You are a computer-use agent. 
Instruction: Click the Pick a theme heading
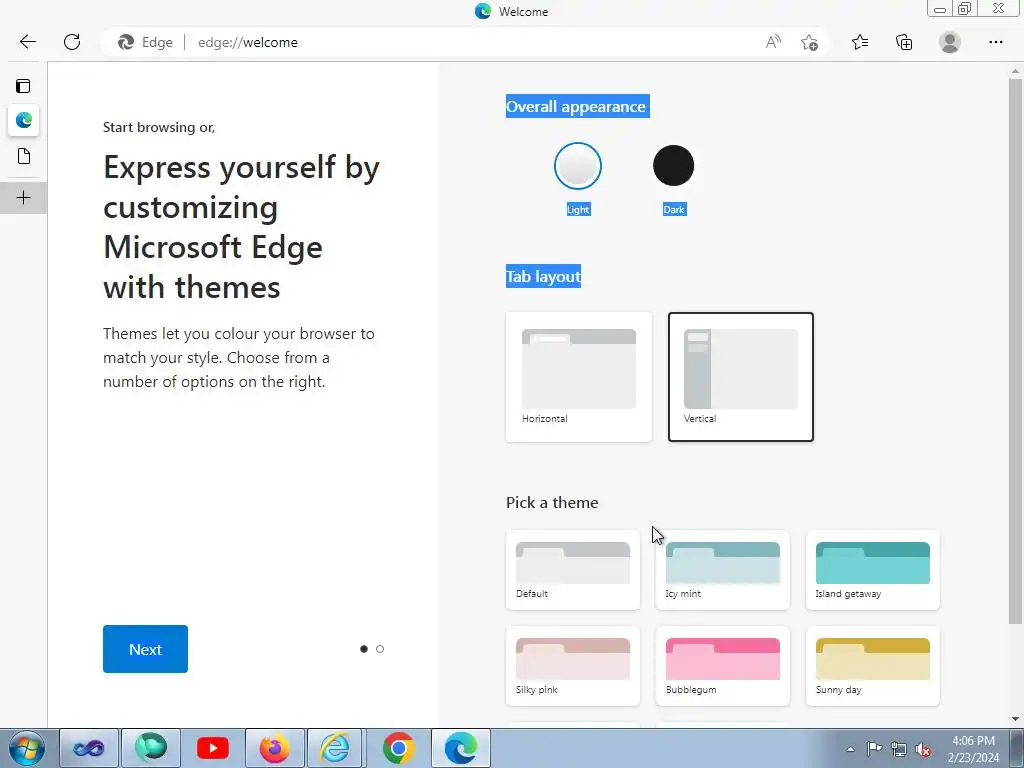point(552,502)
